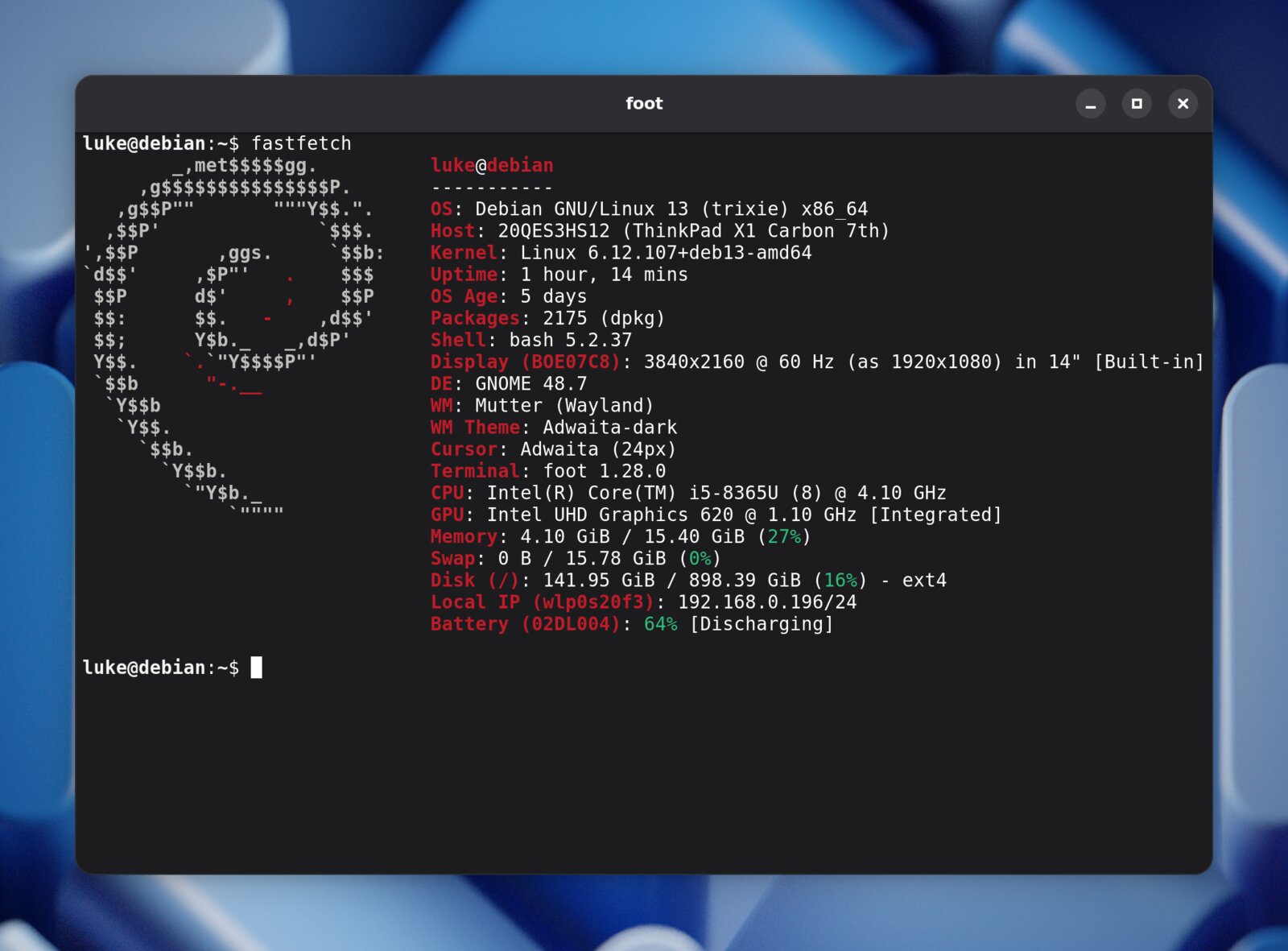Image resolution: width=1288 pixels, height=951 pixels.
Task: Close the foot terminal window
Action: [x=1183, y=104]
